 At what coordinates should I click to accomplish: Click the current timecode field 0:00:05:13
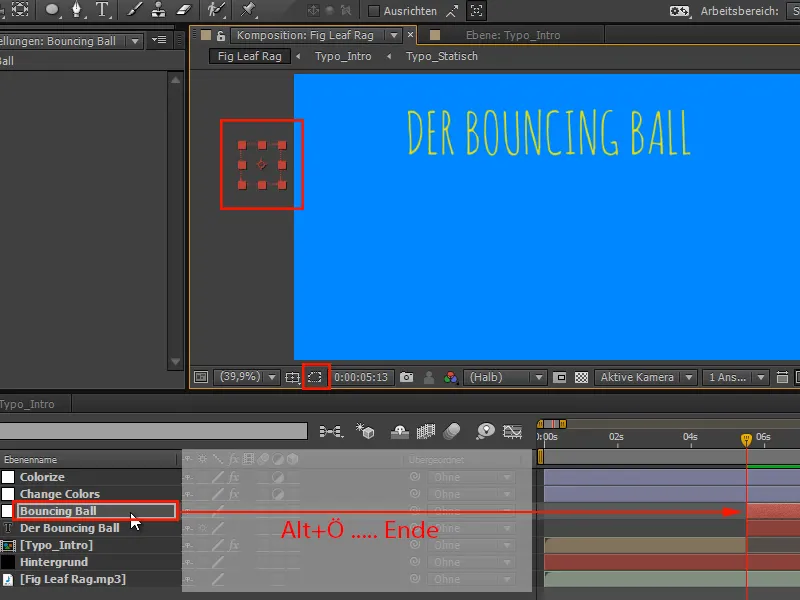point(362,378)
